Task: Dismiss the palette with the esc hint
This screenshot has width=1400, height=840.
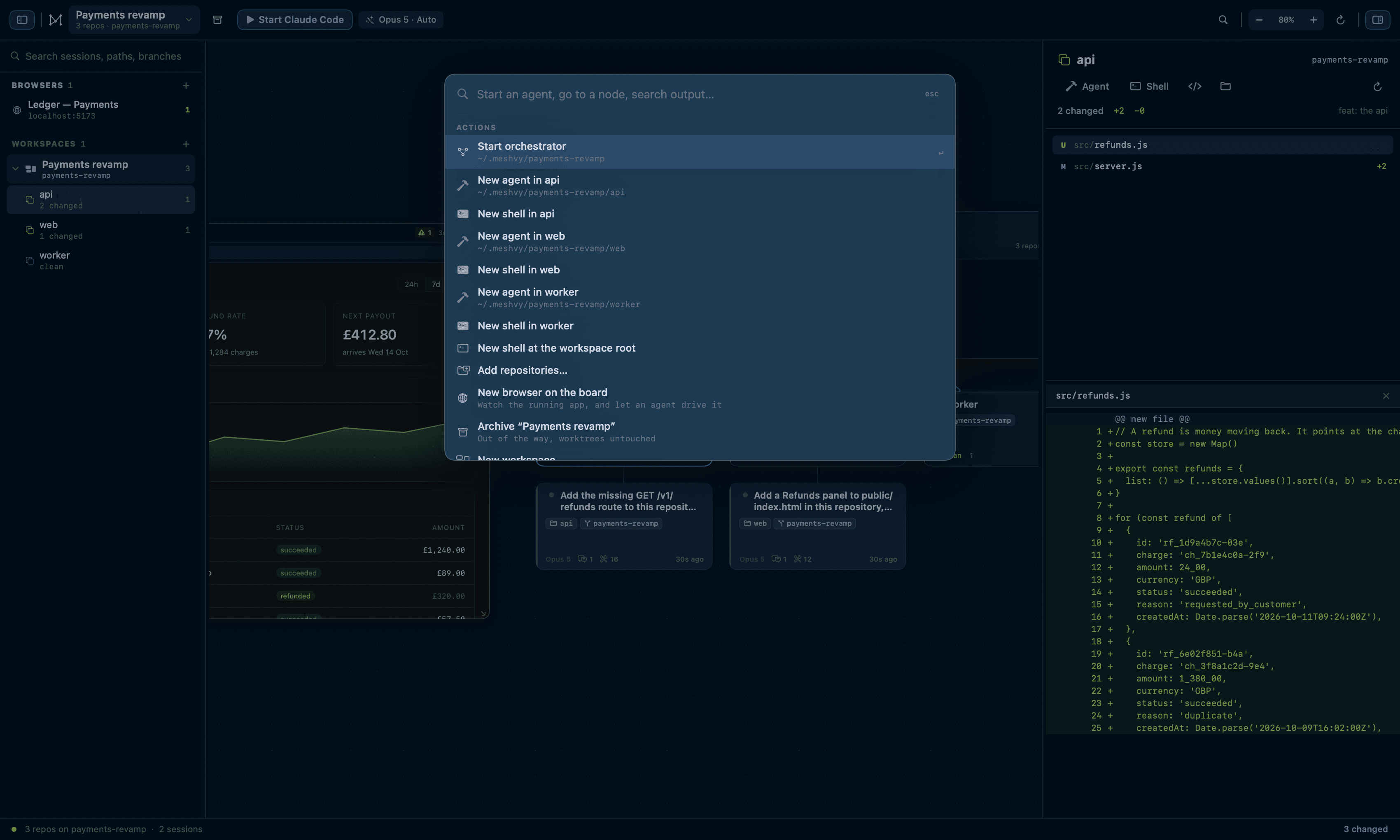Action: point(931,95)
